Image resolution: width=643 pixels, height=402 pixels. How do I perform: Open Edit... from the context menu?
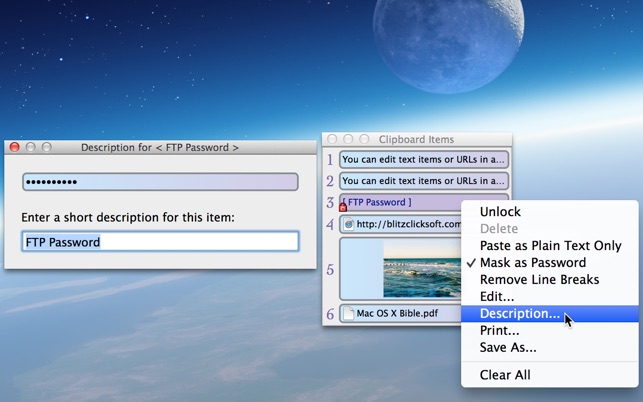pyautogui.click(x=497, y=296)
